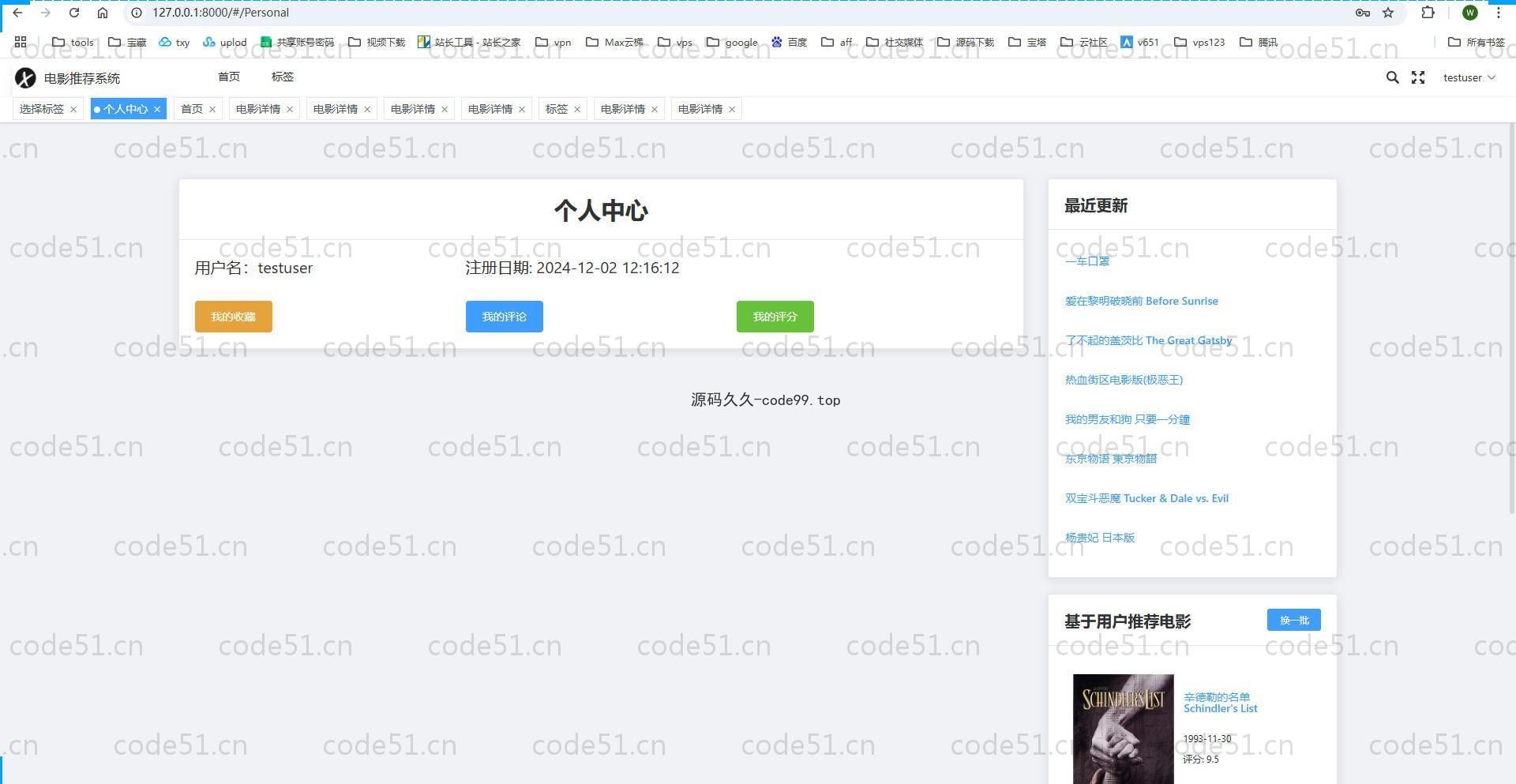Open the 所有书签 folder
Viewport: 1516px width, 784px height.
[1477, 42]
